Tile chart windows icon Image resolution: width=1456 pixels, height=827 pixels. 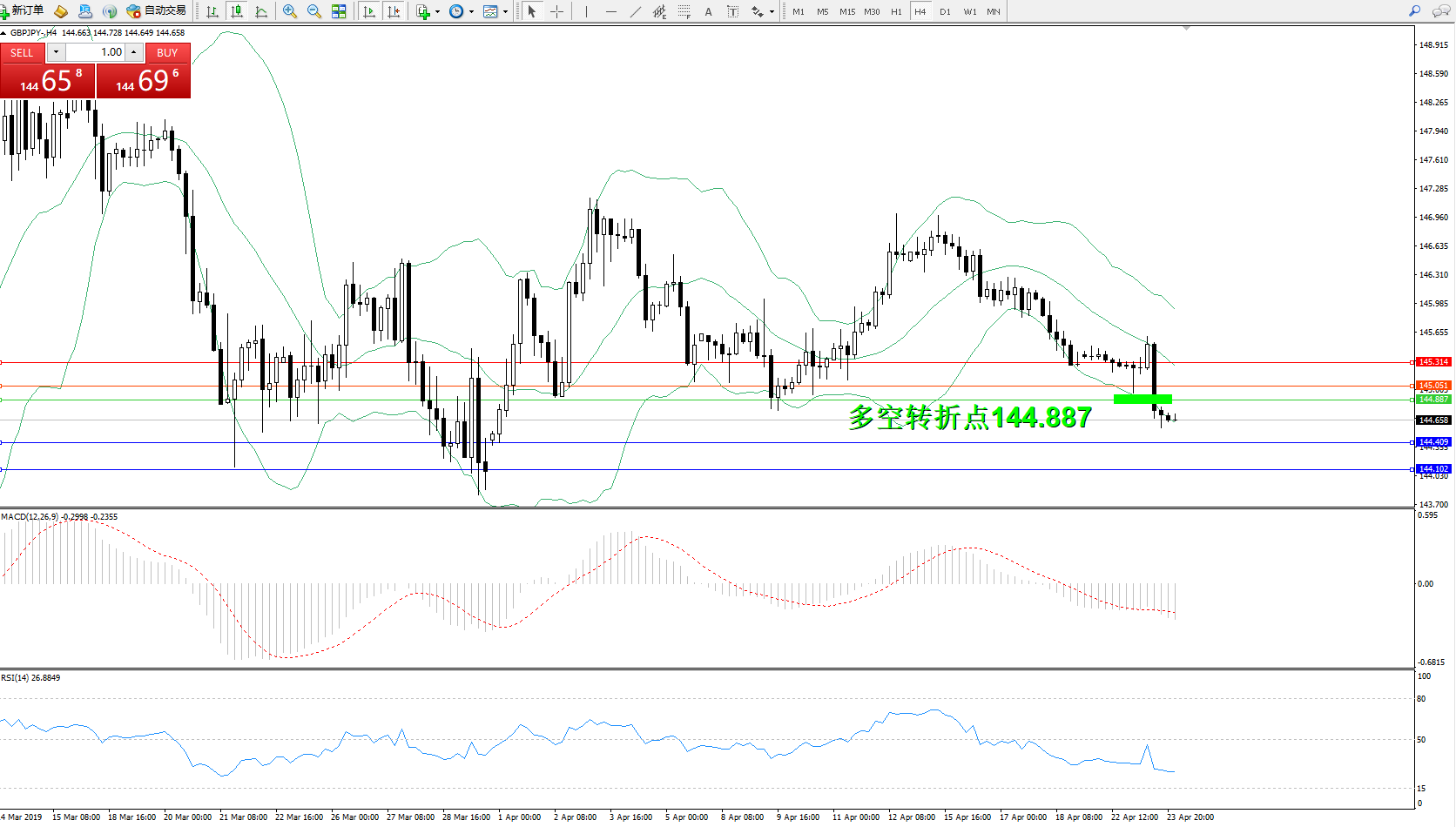339,11
